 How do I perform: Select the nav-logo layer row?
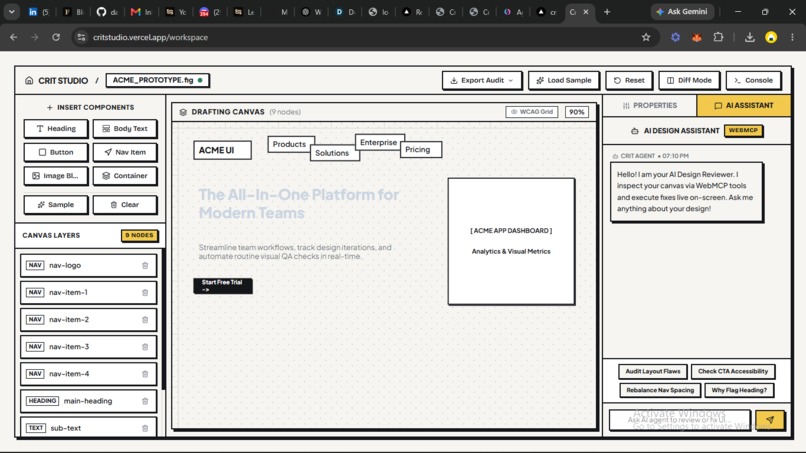pyautogui.click(x=88, y=266)
